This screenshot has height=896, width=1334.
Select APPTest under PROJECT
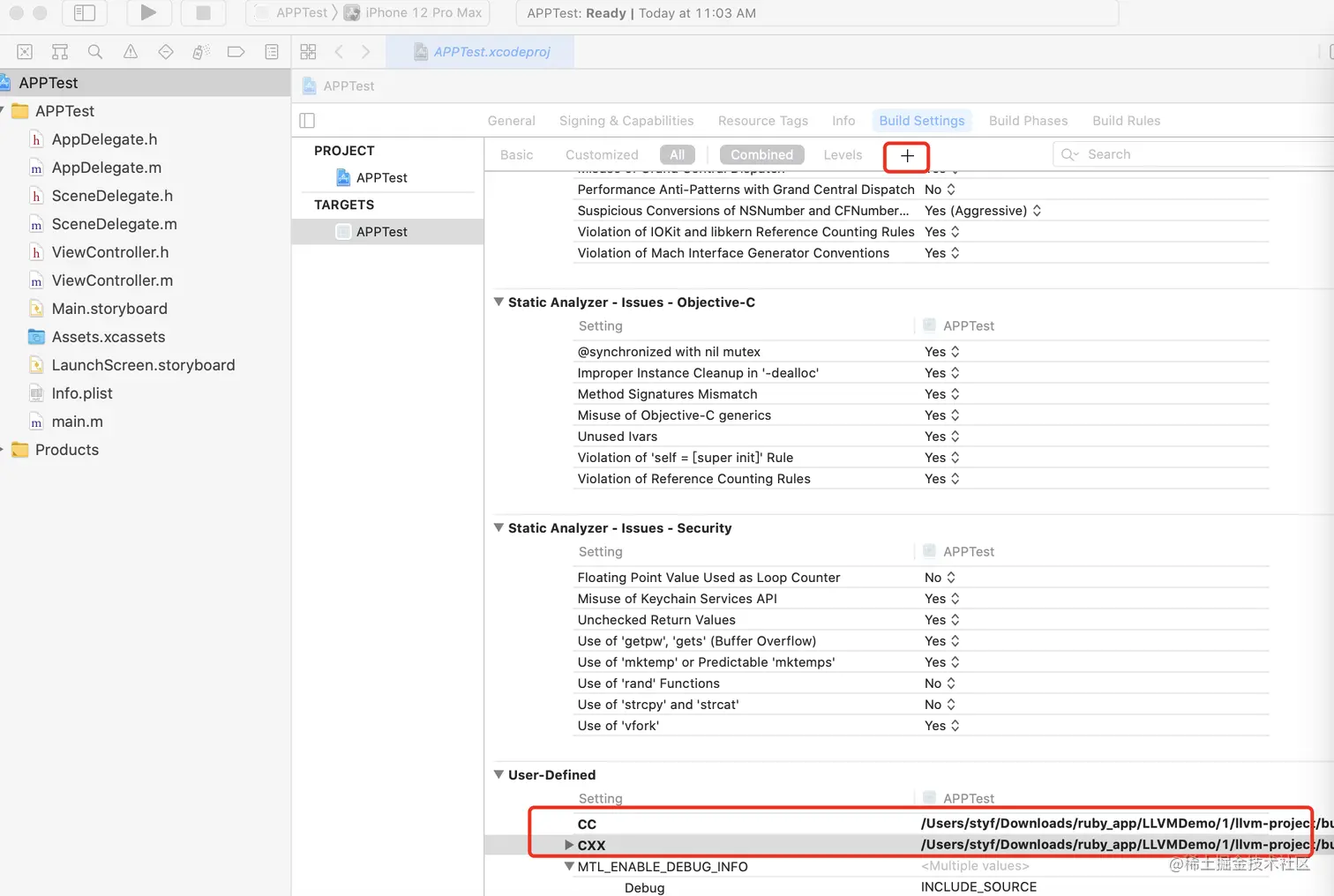pyautogui.click(x=382, y=178)
